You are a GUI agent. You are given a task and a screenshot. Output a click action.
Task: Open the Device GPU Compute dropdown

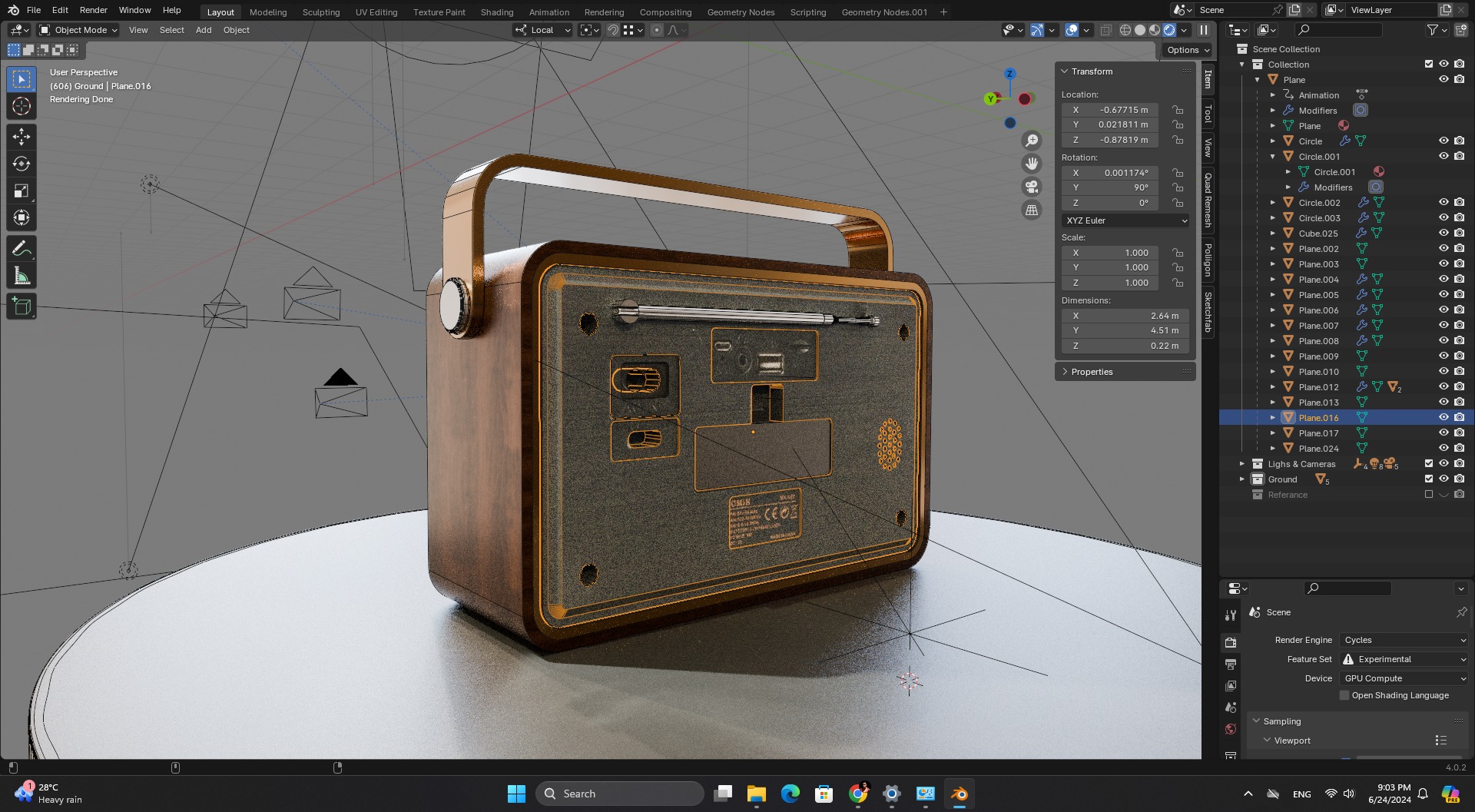(x=1404, y=678)
